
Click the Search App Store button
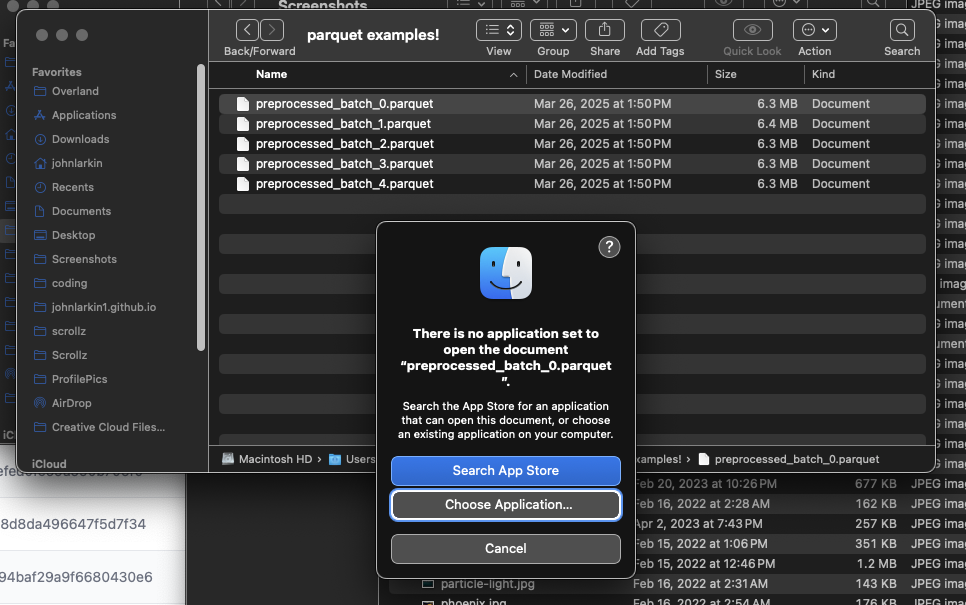(505, 471)
